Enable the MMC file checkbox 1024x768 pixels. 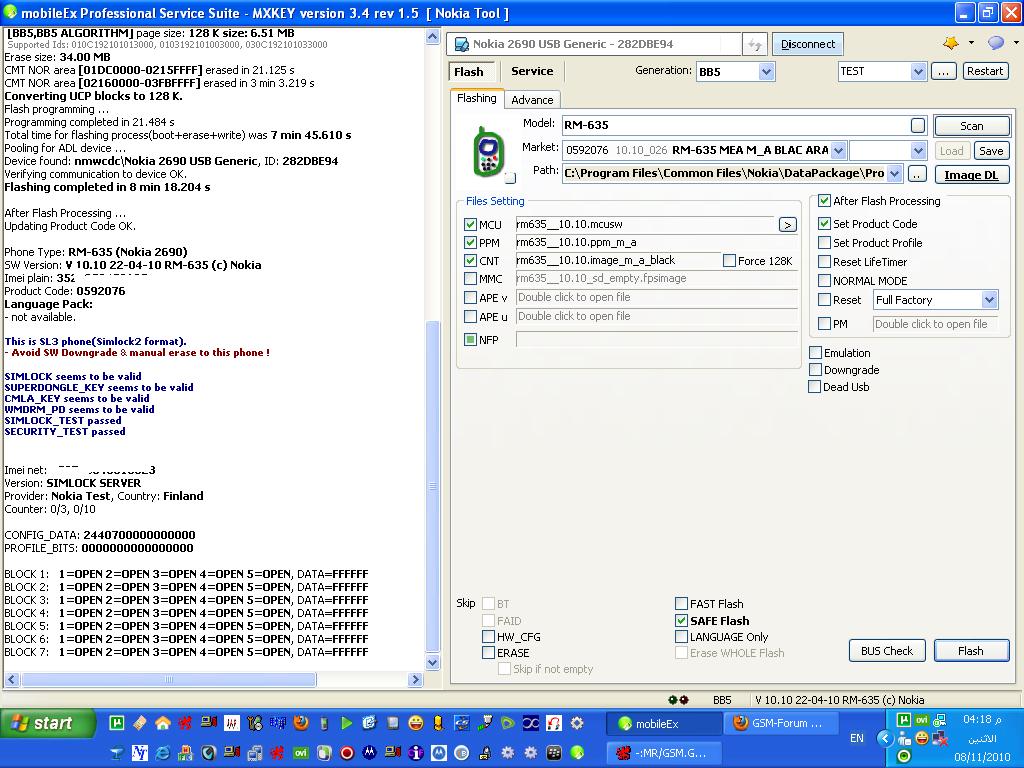coord(470,279)
